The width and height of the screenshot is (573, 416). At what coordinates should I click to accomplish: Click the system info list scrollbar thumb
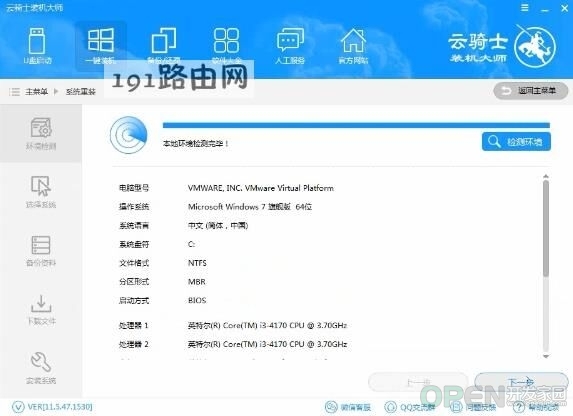pyautogui.click(x=546, y=228)
